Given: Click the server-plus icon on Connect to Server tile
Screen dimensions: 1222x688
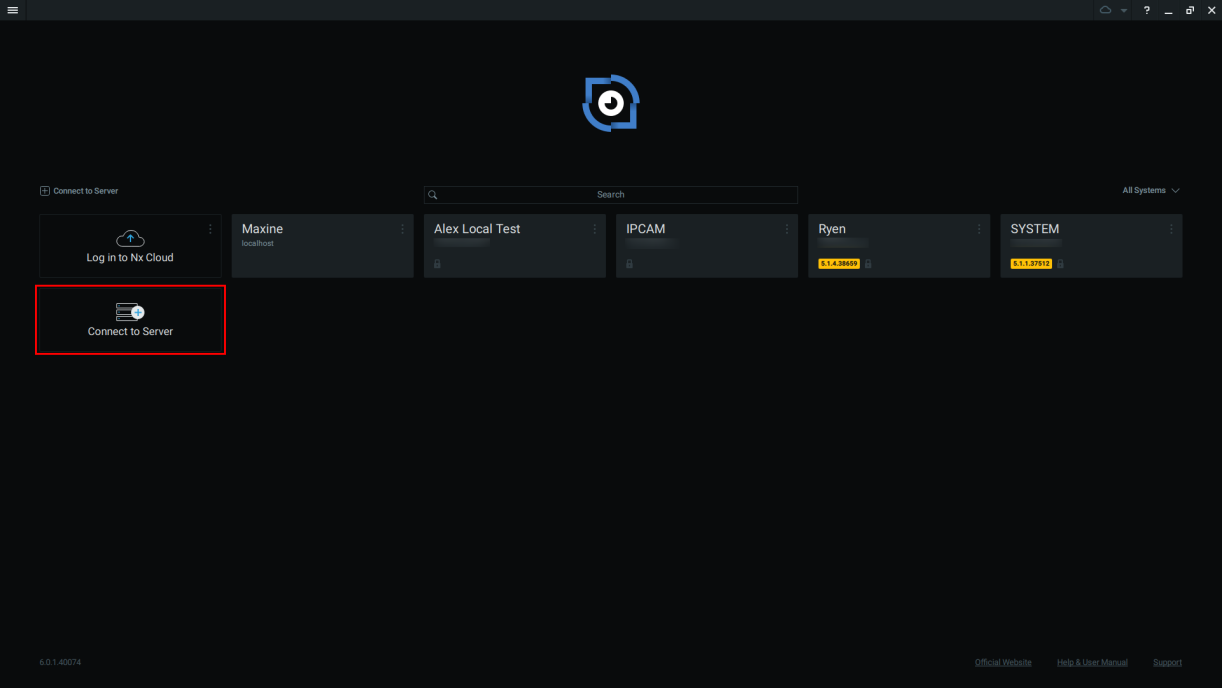Looking at the screenshot, I should [130, 312].
